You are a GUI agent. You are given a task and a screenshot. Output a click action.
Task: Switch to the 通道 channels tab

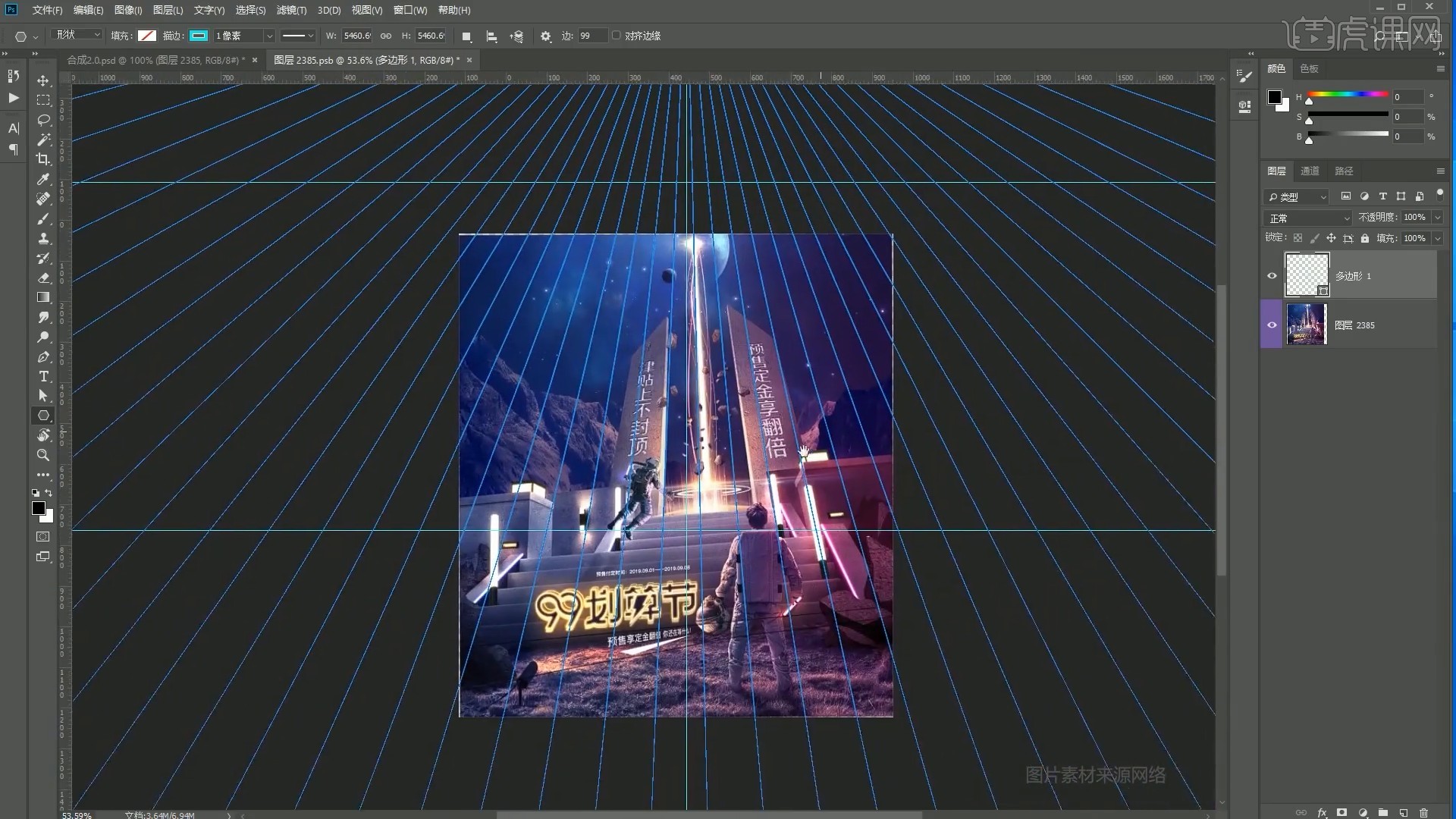click(x=1310, y=171)
